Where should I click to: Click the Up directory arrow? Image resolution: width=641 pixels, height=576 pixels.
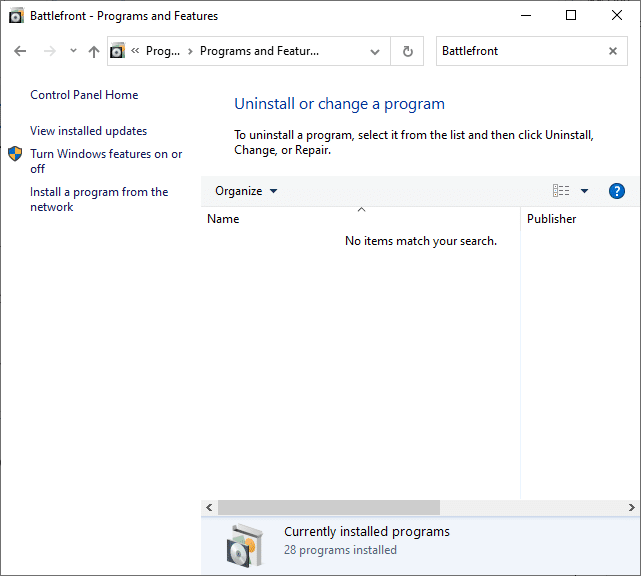coord(94,51)
